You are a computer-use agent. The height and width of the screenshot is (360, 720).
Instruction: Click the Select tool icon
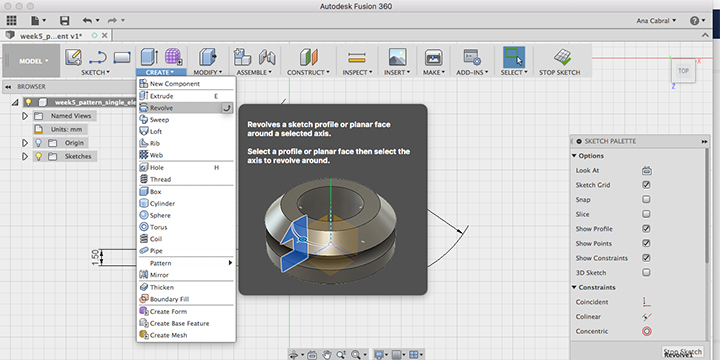(514, 57)
